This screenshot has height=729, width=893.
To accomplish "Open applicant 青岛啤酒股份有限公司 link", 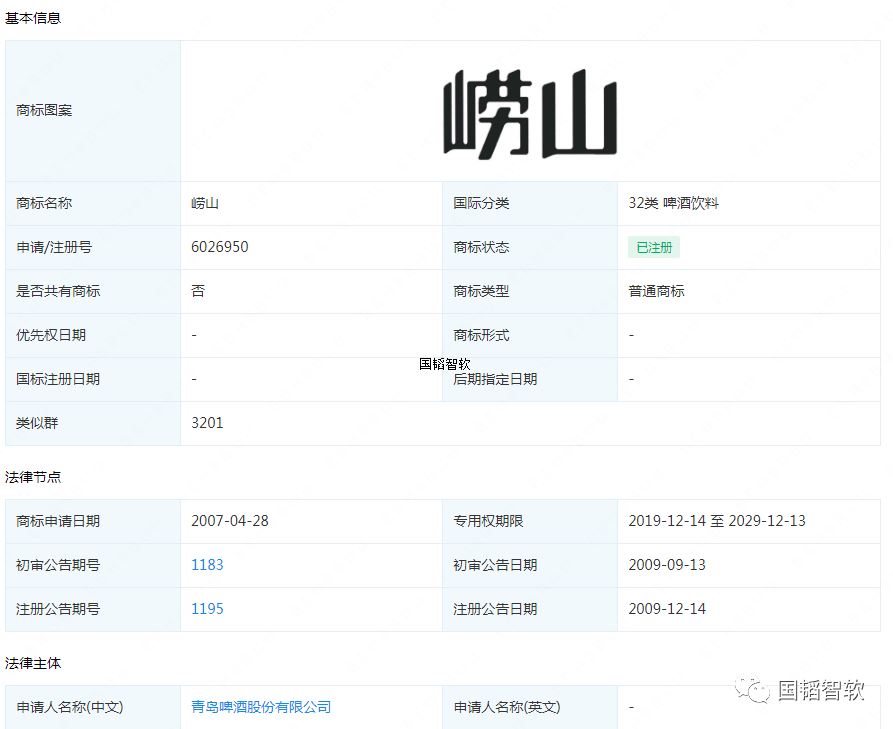I will [261, 707].
